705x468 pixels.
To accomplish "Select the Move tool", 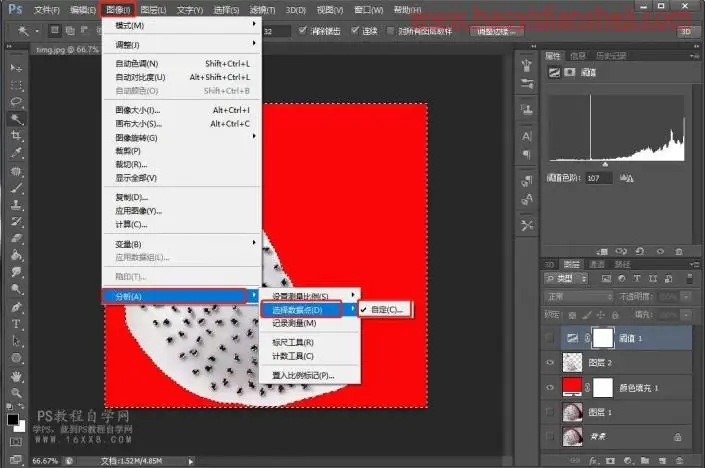I will point(16,68).
